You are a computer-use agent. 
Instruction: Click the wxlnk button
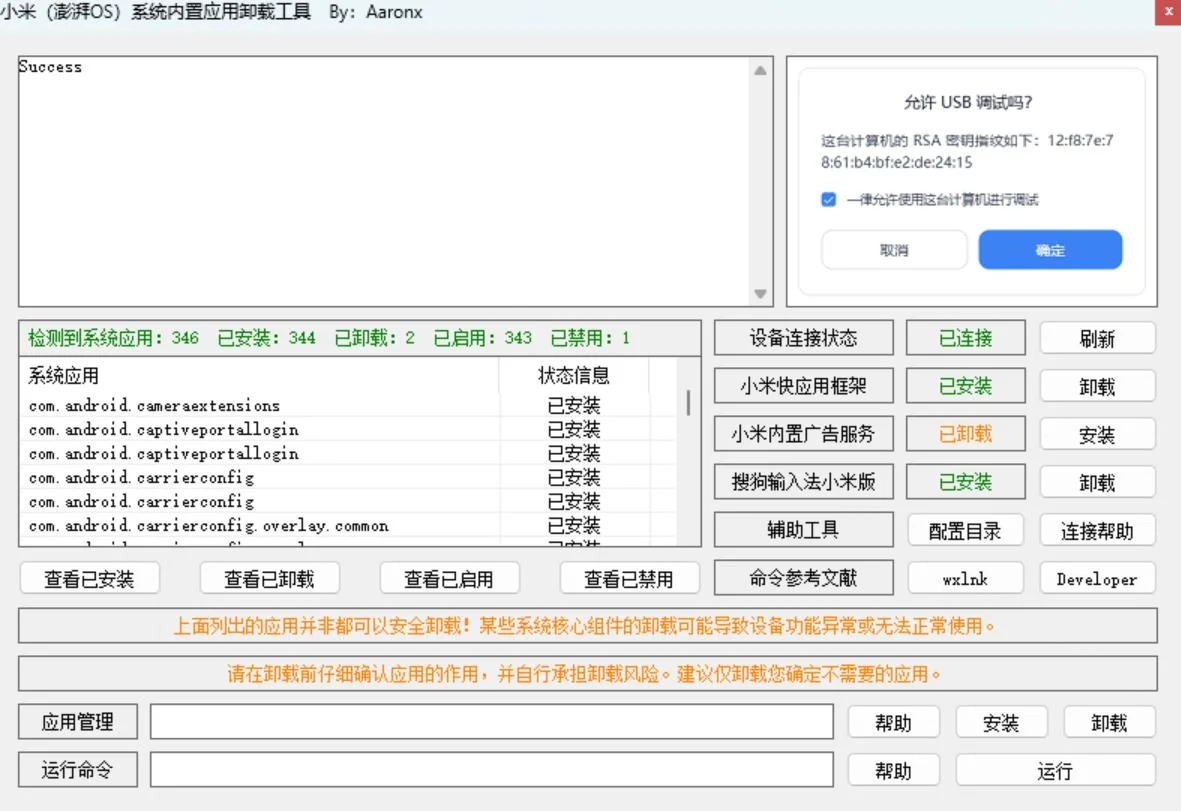point(965,579)
